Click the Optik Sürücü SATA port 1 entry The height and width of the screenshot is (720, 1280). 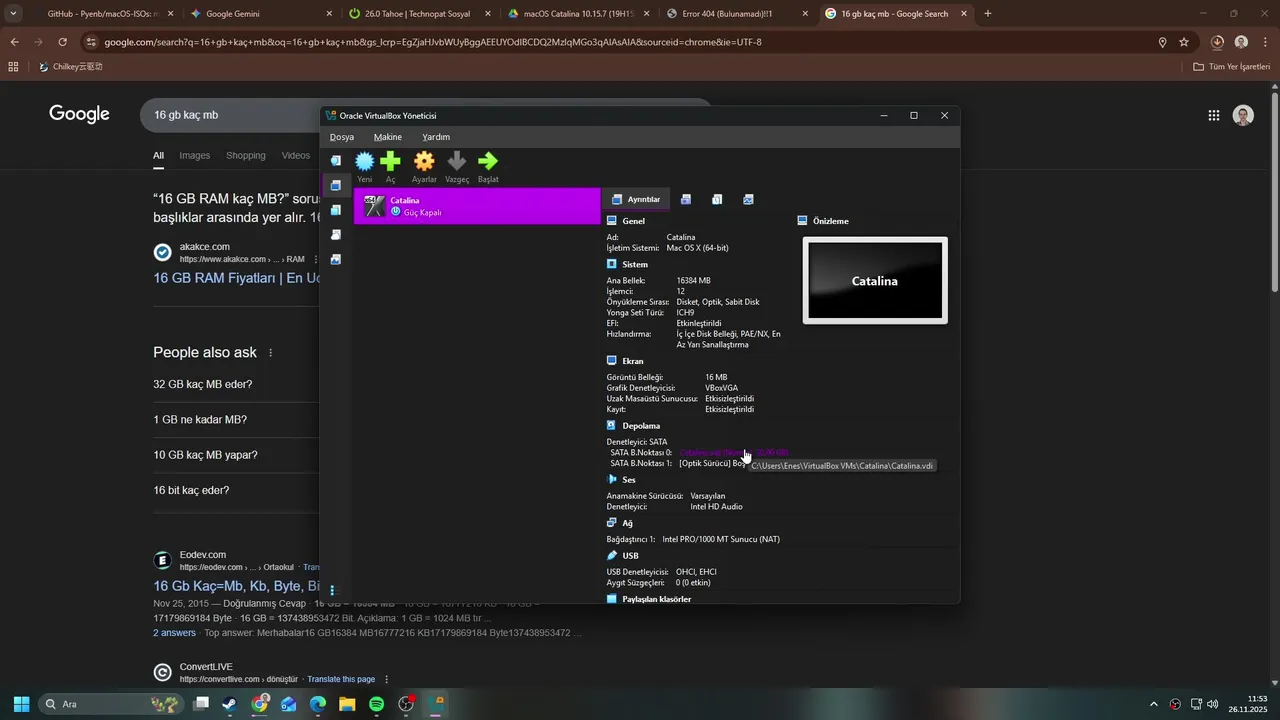pyautogui.click(x=713, y=463)
